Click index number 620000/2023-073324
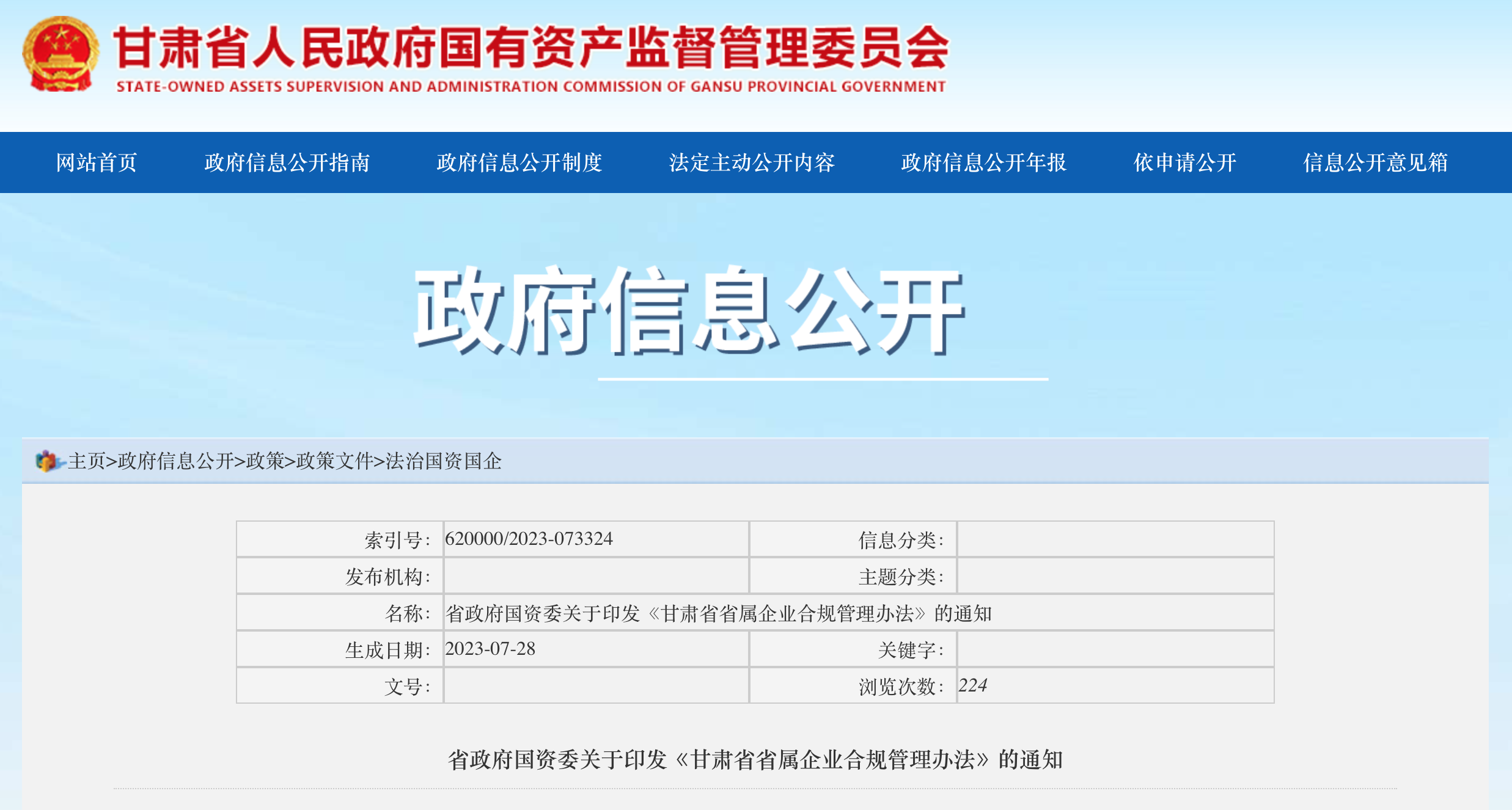The image size is (1512, 810). tap(529, 539)
